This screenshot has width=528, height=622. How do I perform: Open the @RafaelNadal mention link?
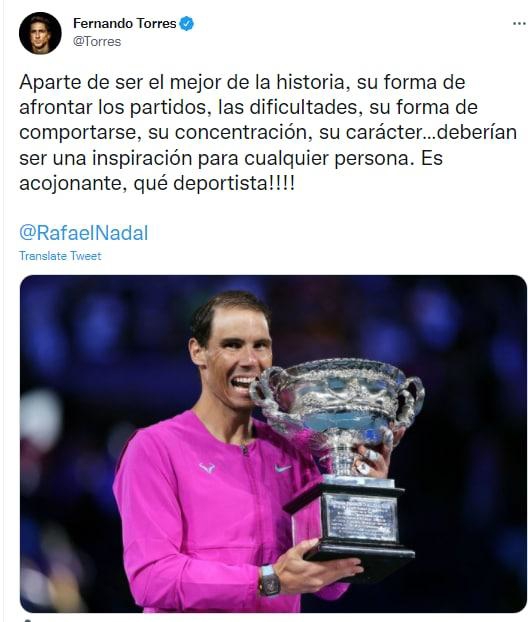[x=83, y=232]
